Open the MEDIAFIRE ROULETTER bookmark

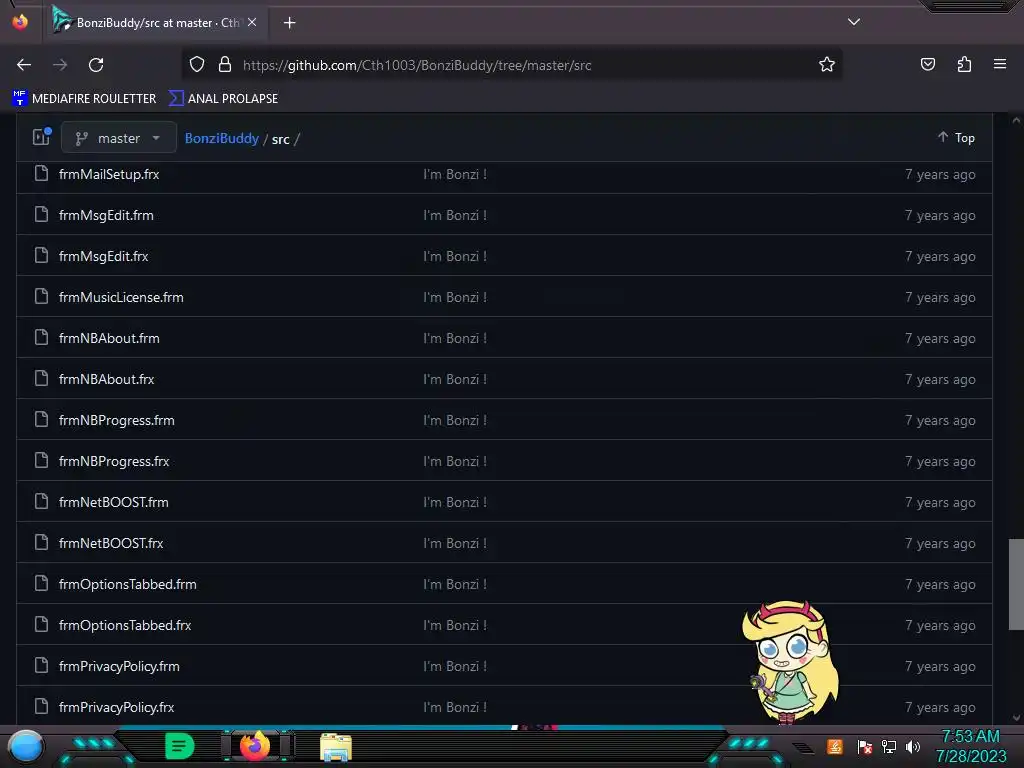tap(84, 99)
